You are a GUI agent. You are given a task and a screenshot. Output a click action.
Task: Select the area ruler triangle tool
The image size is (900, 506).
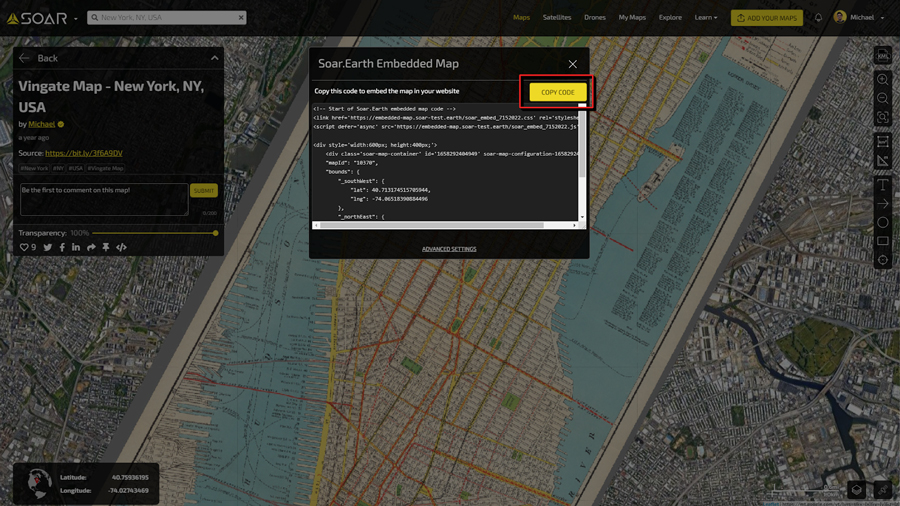[x=883, y=161]
